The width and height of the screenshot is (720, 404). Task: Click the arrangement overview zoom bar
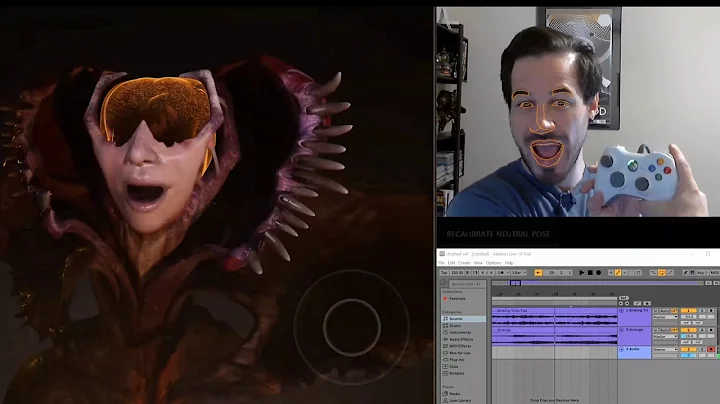coord(597,283)
